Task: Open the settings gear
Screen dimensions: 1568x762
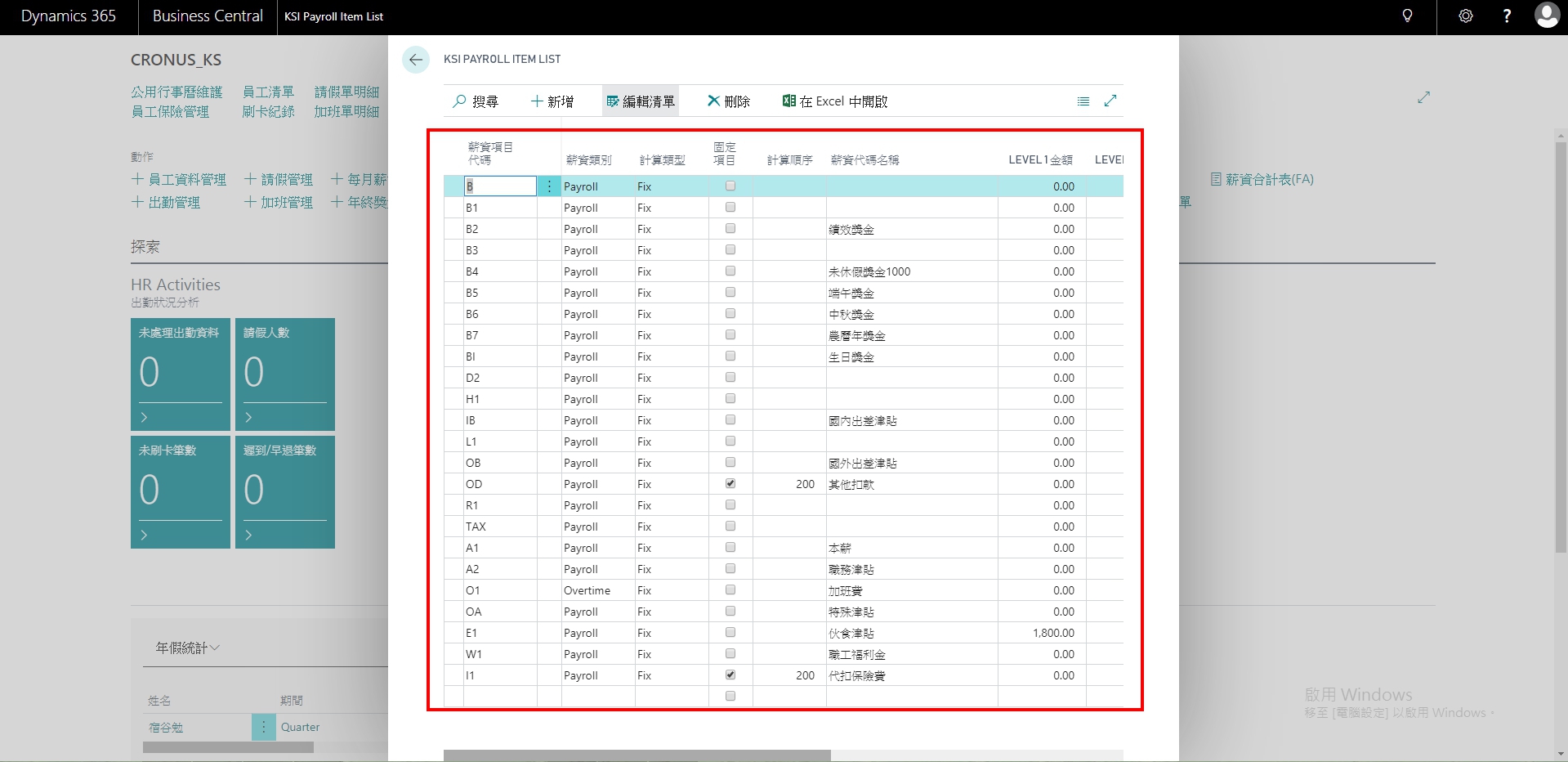Action: pyautogui.click(x=1466, y=16)
